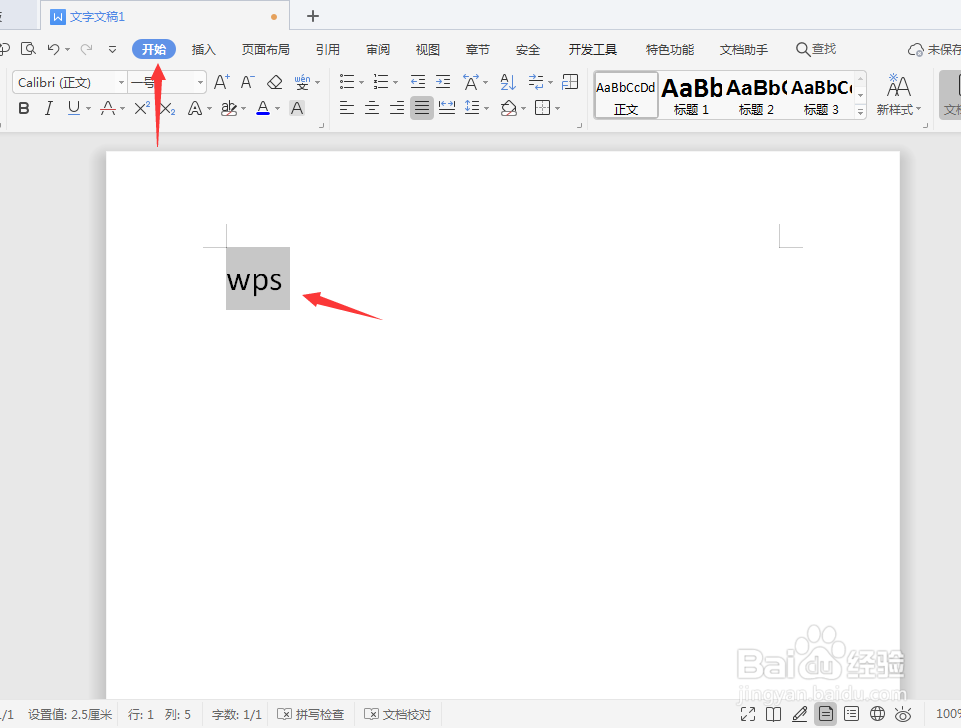Open the table layout icon

coord(570,82)
